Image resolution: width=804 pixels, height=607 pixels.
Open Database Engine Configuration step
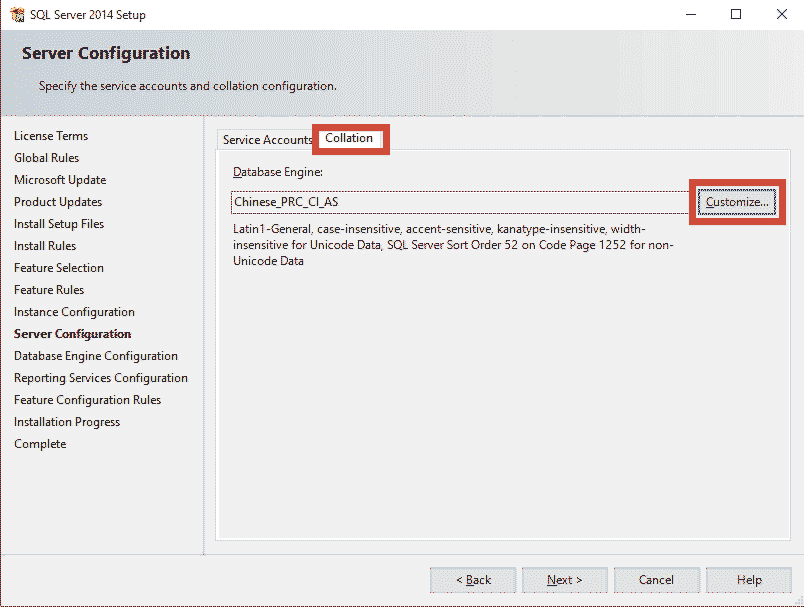click(x=95, y=355)
